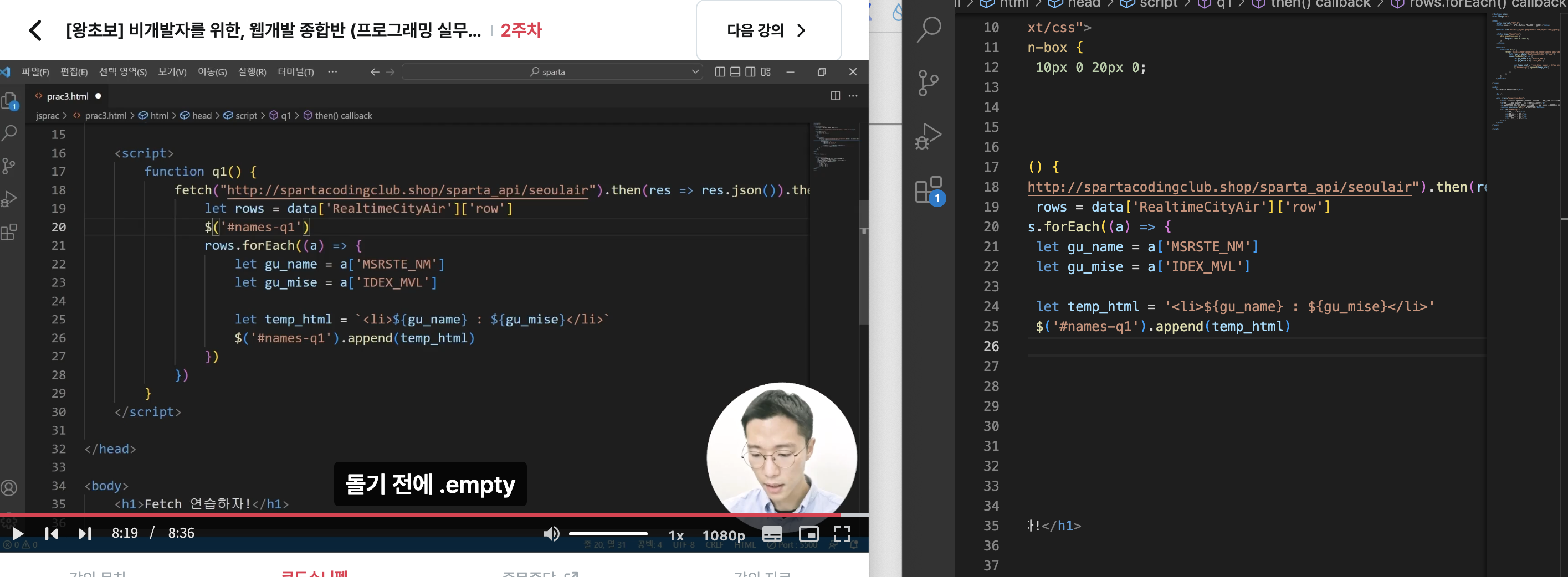
Task: Navigate back with the title bar left arrow
Action: pyautogui.click(x=375, y=72)
